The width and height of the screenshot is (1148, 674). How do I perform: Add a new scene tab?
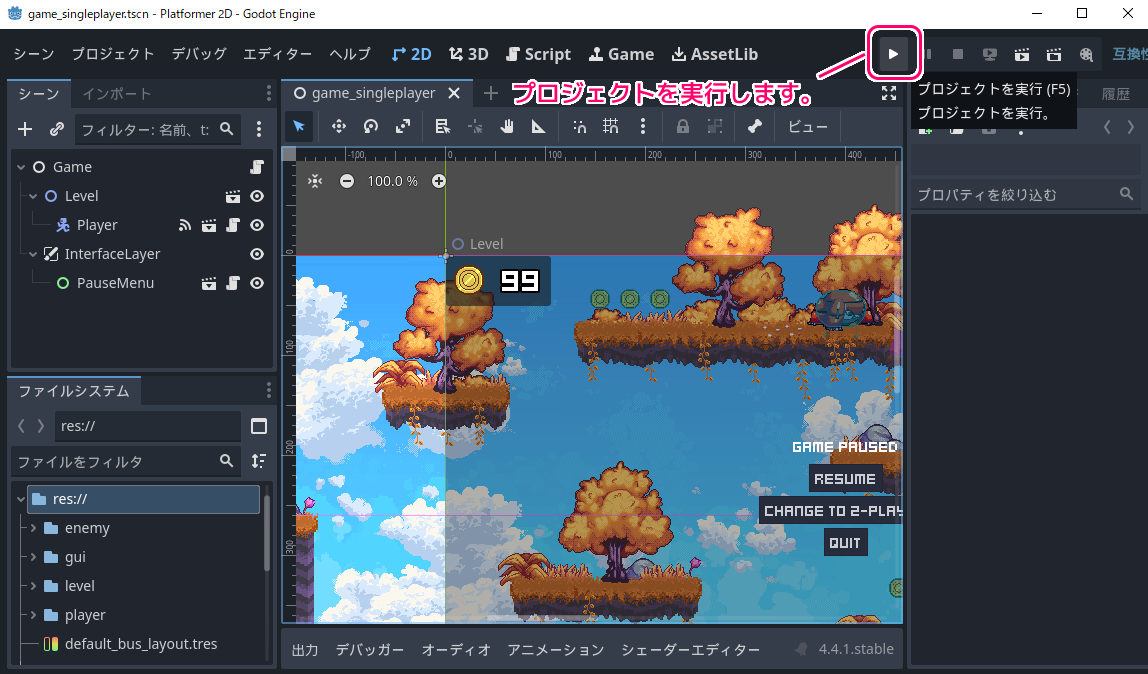coord(491,93)
